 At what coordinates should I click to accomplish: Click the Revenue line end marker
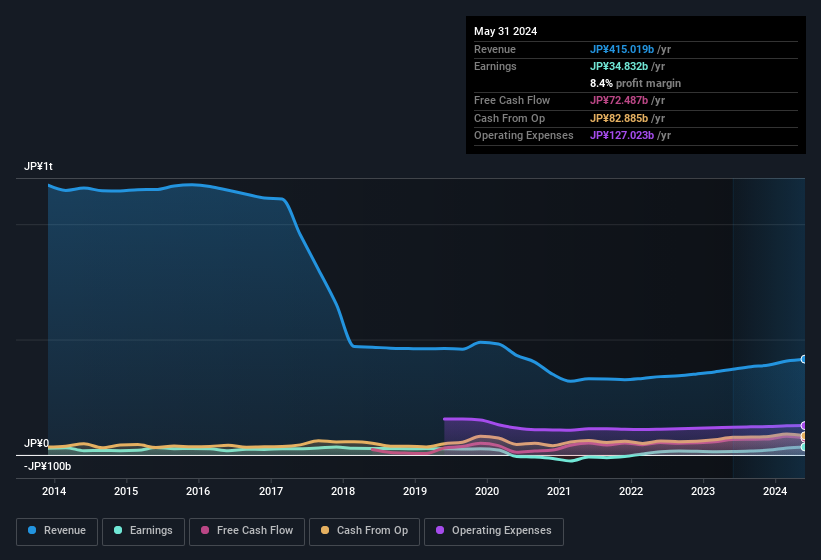(803, 359)
